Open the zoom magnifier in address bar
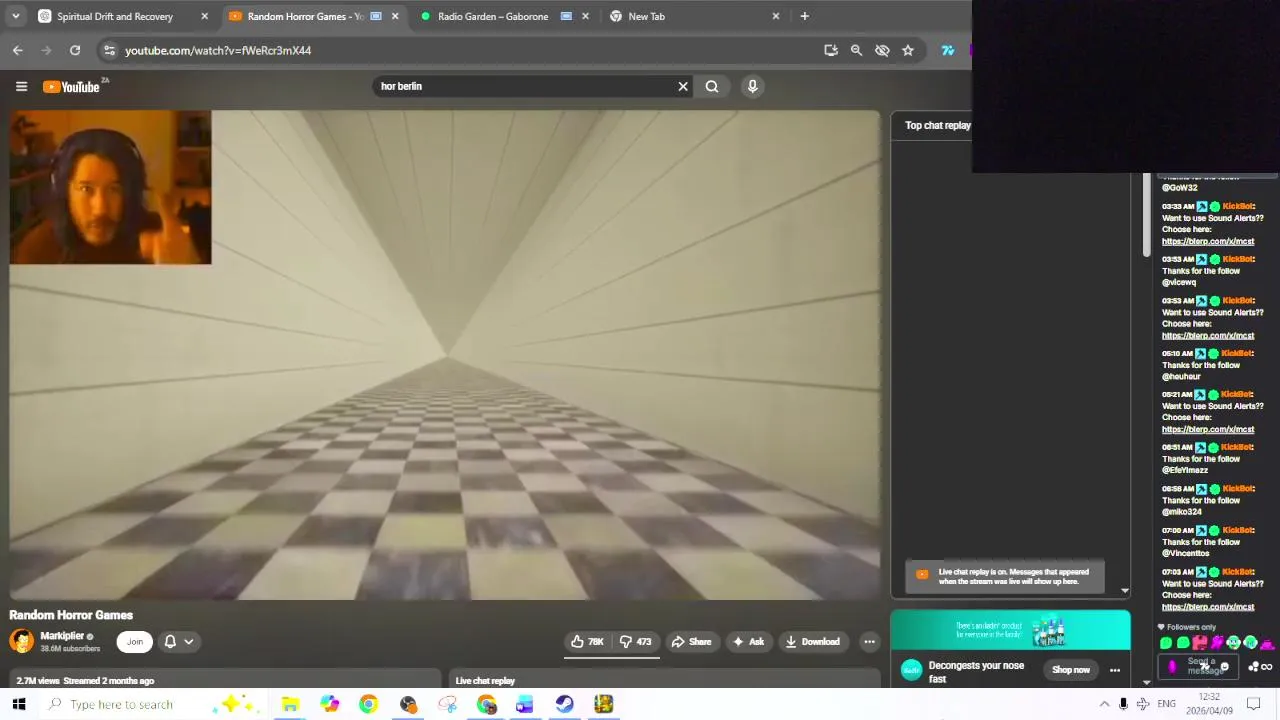Screen dimensions: 1280x720 (856, 50)
